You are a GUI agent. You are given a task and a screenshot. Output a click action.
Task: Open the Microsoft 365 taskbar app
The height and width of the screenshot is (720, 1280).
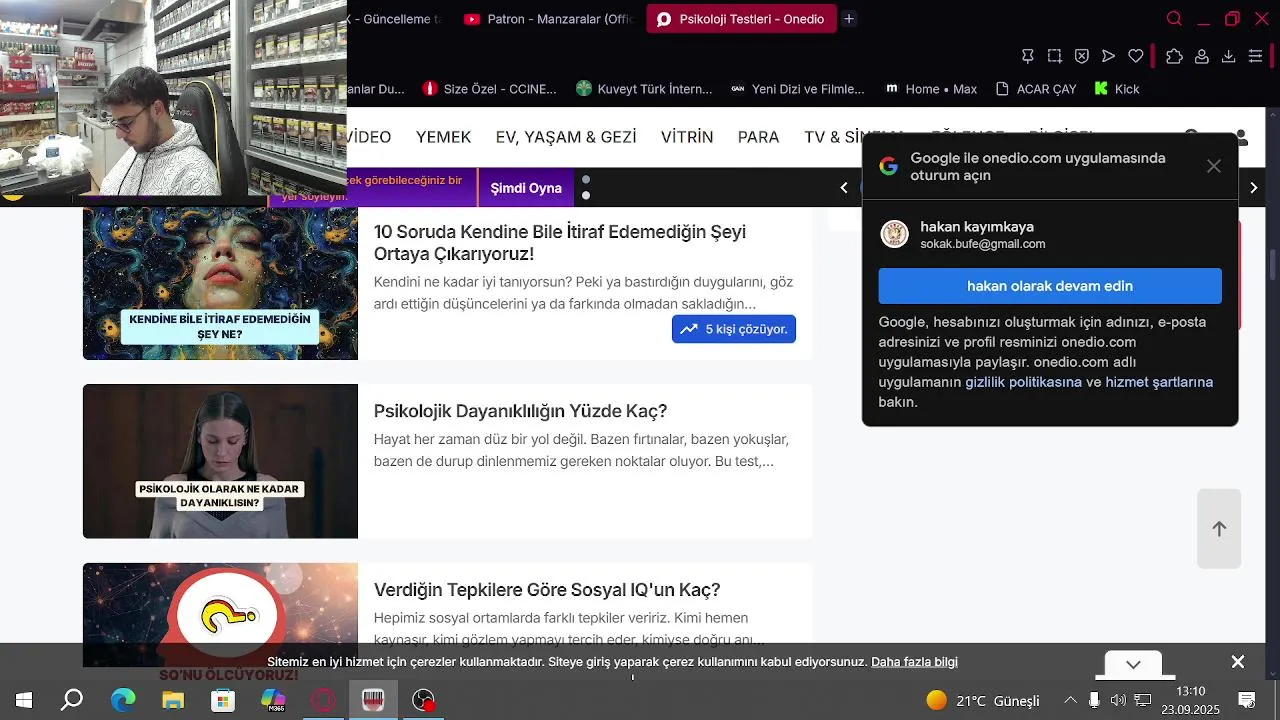click(273, 700)
